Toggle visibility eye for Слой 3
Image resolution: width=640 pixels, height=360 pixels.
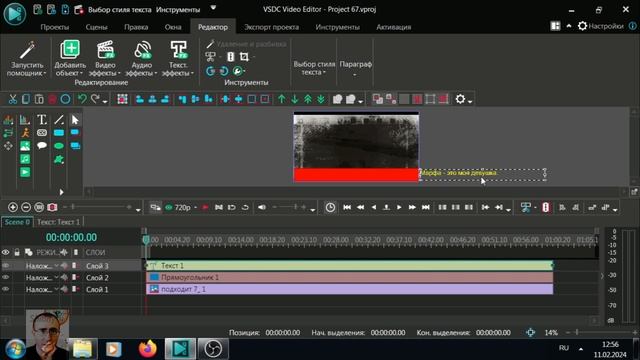(x=5, y=266)
